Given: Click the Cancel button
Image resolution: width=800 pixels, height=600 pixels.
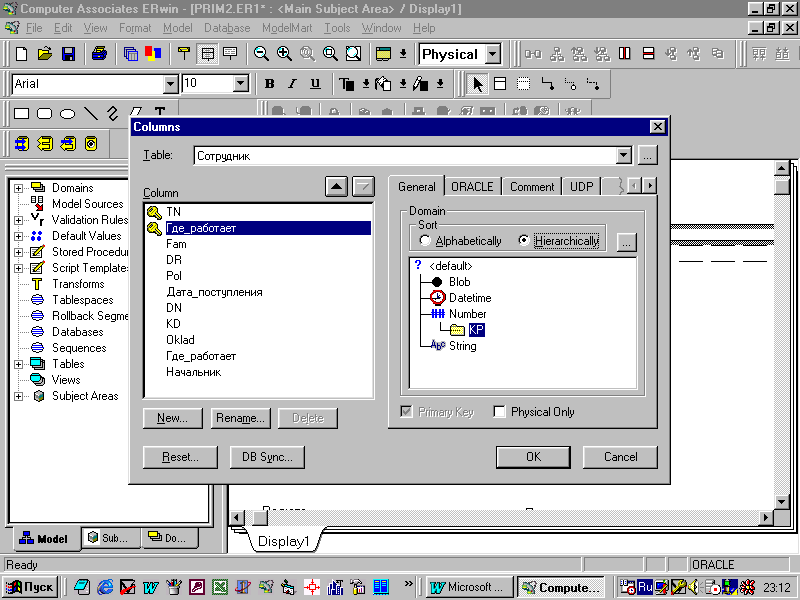Looking at the screenshot, I should pyautogui.click(x=620, y=457).
